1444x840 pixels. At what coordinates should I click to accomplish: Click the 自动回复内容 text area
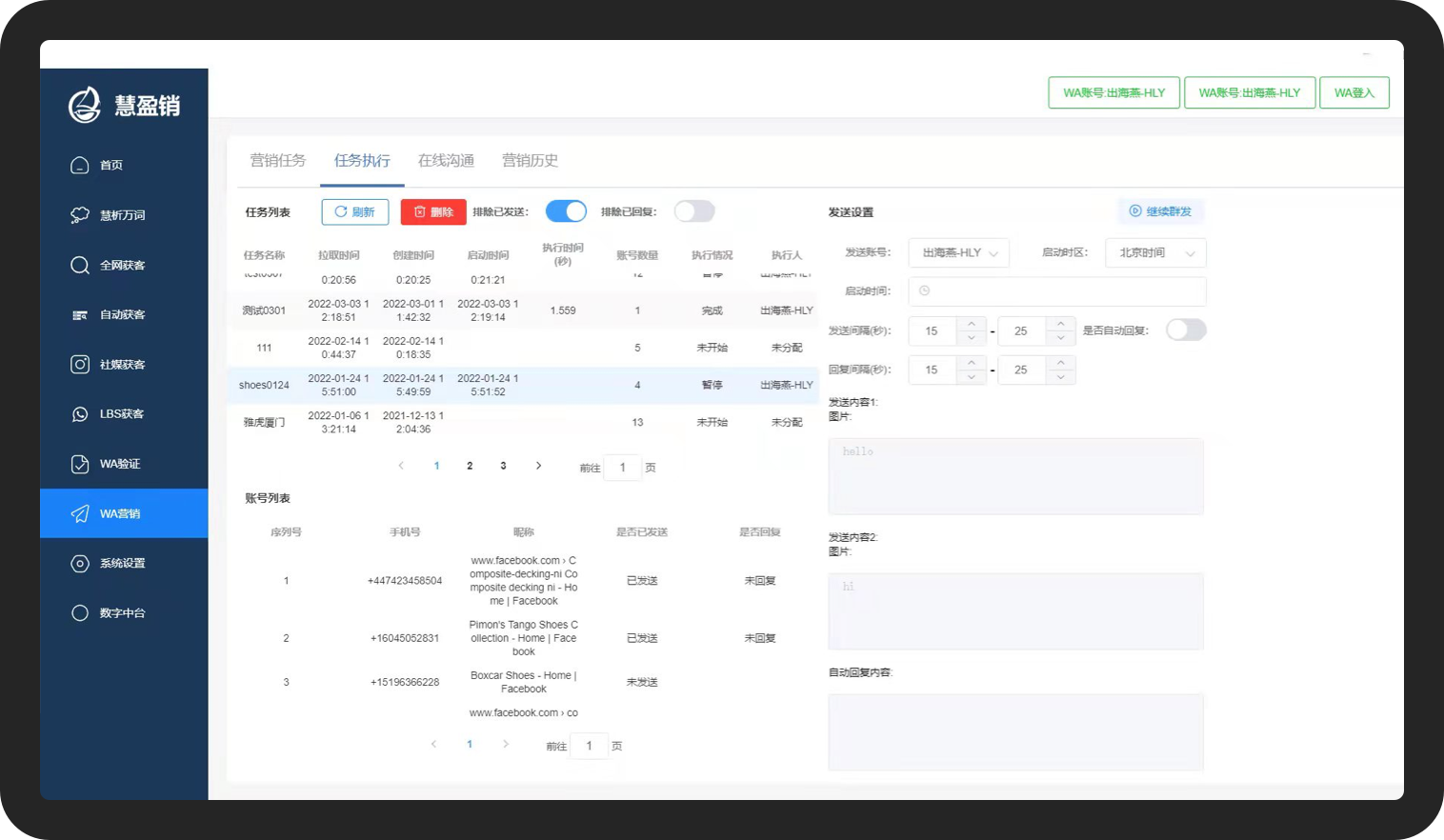pyautogui.click(x=1015, y=731)
